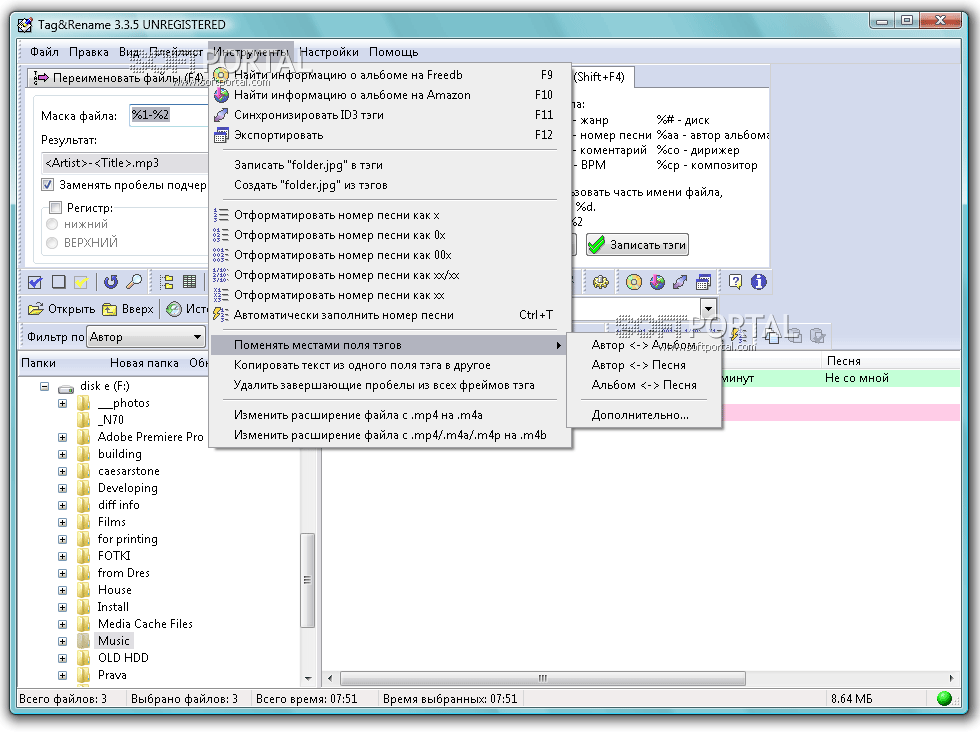This screenshot has width=980, height=736.
Task: Click the history clock icon
Action: [x=174, y=309]
